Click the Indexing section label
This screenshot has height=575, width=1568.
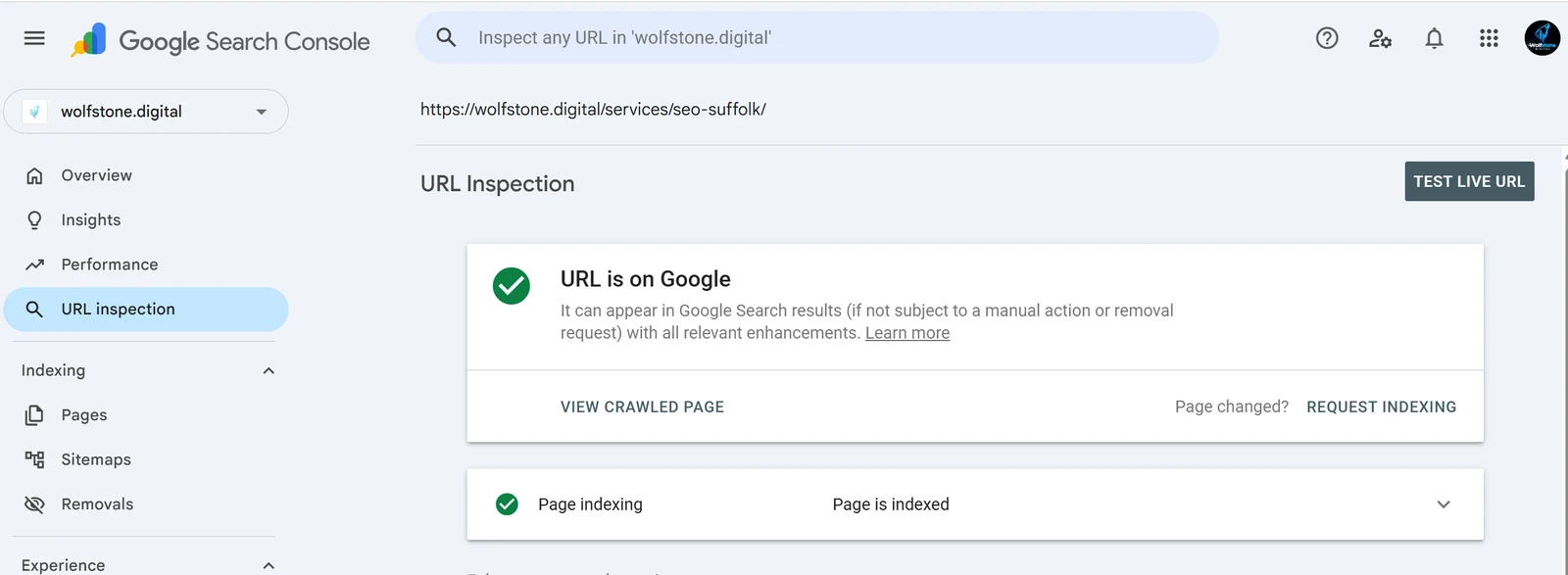tap(53, 370)
